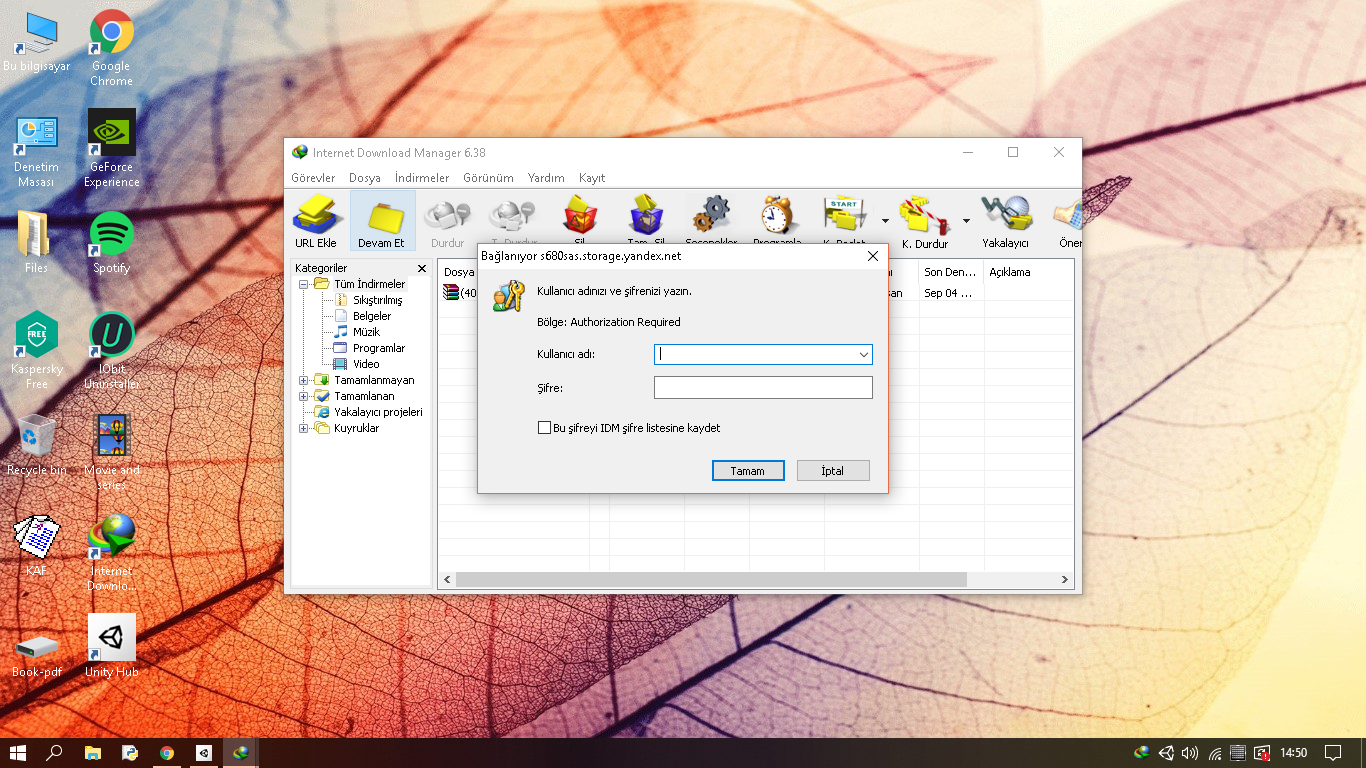Open the K. Başlat dropdown arrow
Viewport: 1366px width, 768px height.
pos(885,221)
